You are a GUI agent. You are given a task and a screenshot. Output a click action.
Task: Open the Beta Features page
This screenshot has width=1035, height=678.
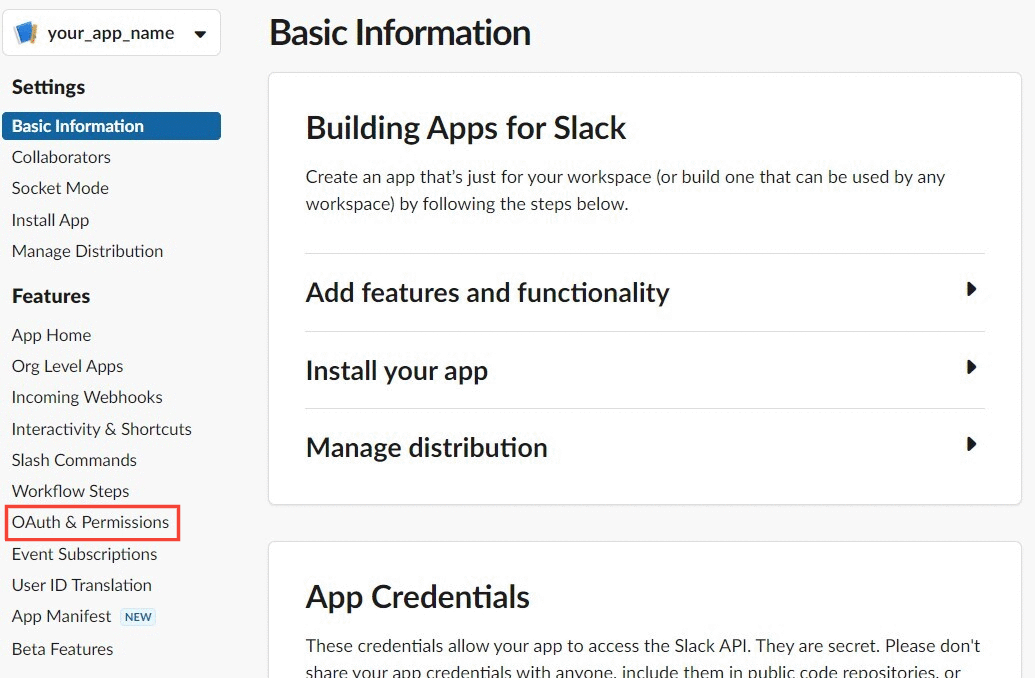(62, 649)
